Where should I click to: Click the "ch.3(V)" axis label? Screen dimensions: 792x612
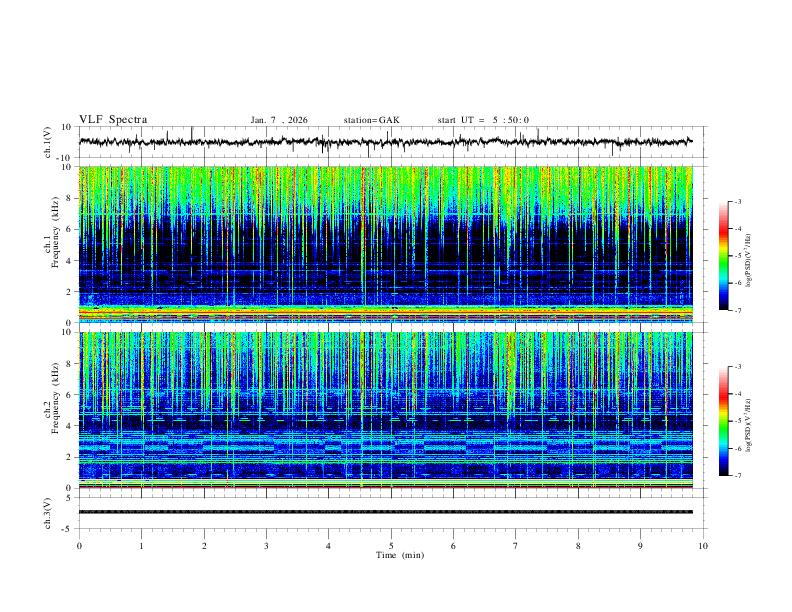click(48, 513)
